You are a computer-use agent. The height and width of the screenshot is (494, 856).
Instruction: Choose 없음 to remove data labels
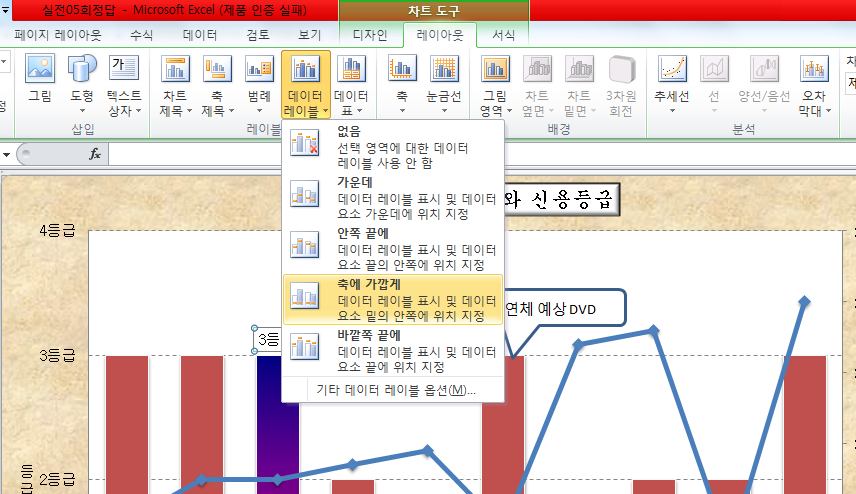click(393, 147)
